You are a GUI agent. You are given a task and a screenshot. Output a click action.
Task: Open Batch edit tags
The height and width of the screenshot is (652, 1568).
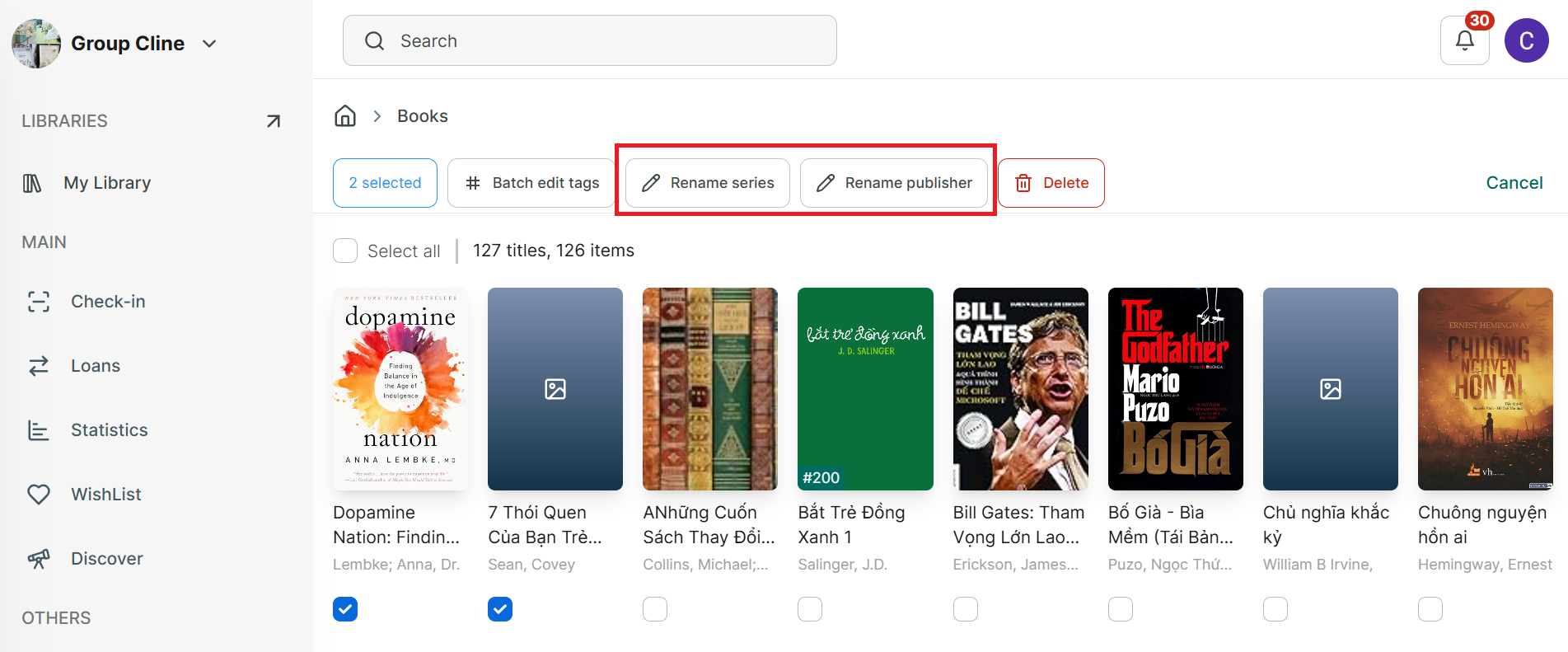coord(531,183)
